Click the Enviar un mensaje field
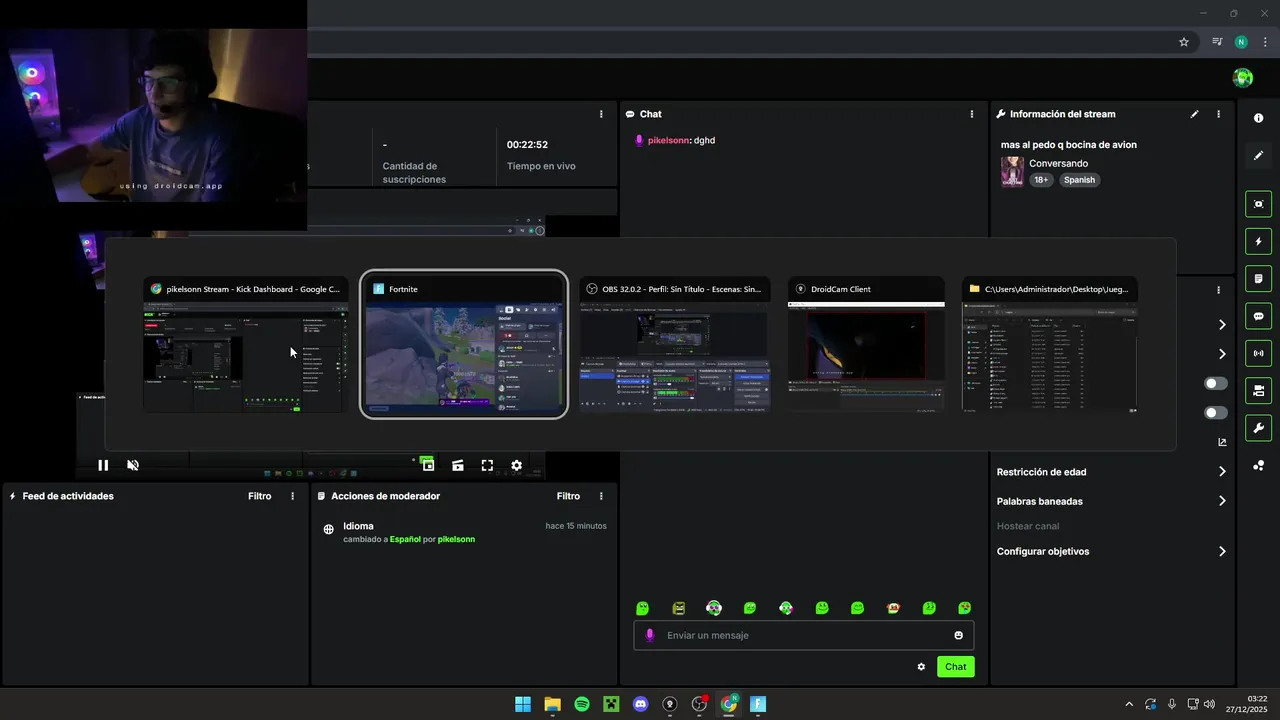This screenshot has height=720, width=1280. (x=804, y=635)
